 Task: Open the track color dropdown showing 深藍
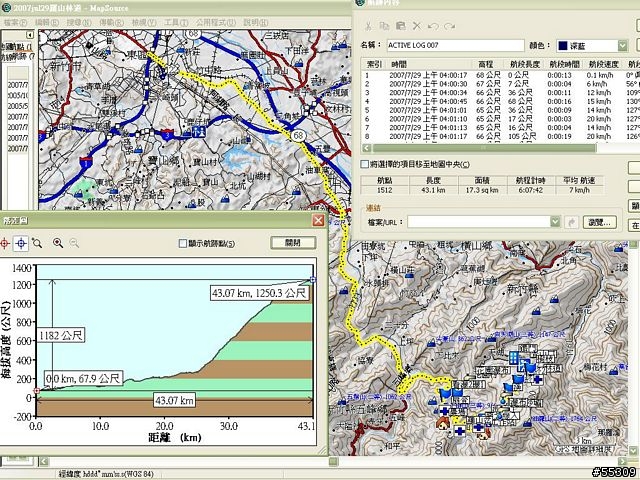622,46
